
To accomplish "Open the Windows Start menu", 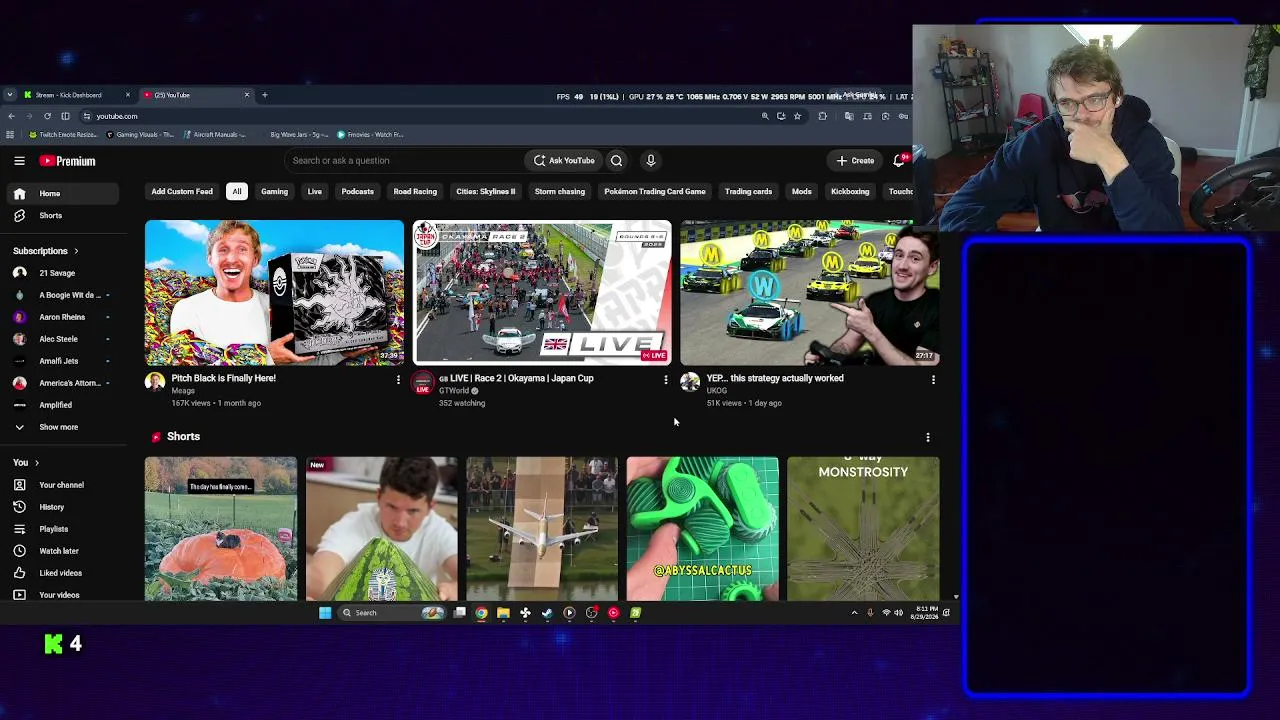I will (x=325, y=613).
